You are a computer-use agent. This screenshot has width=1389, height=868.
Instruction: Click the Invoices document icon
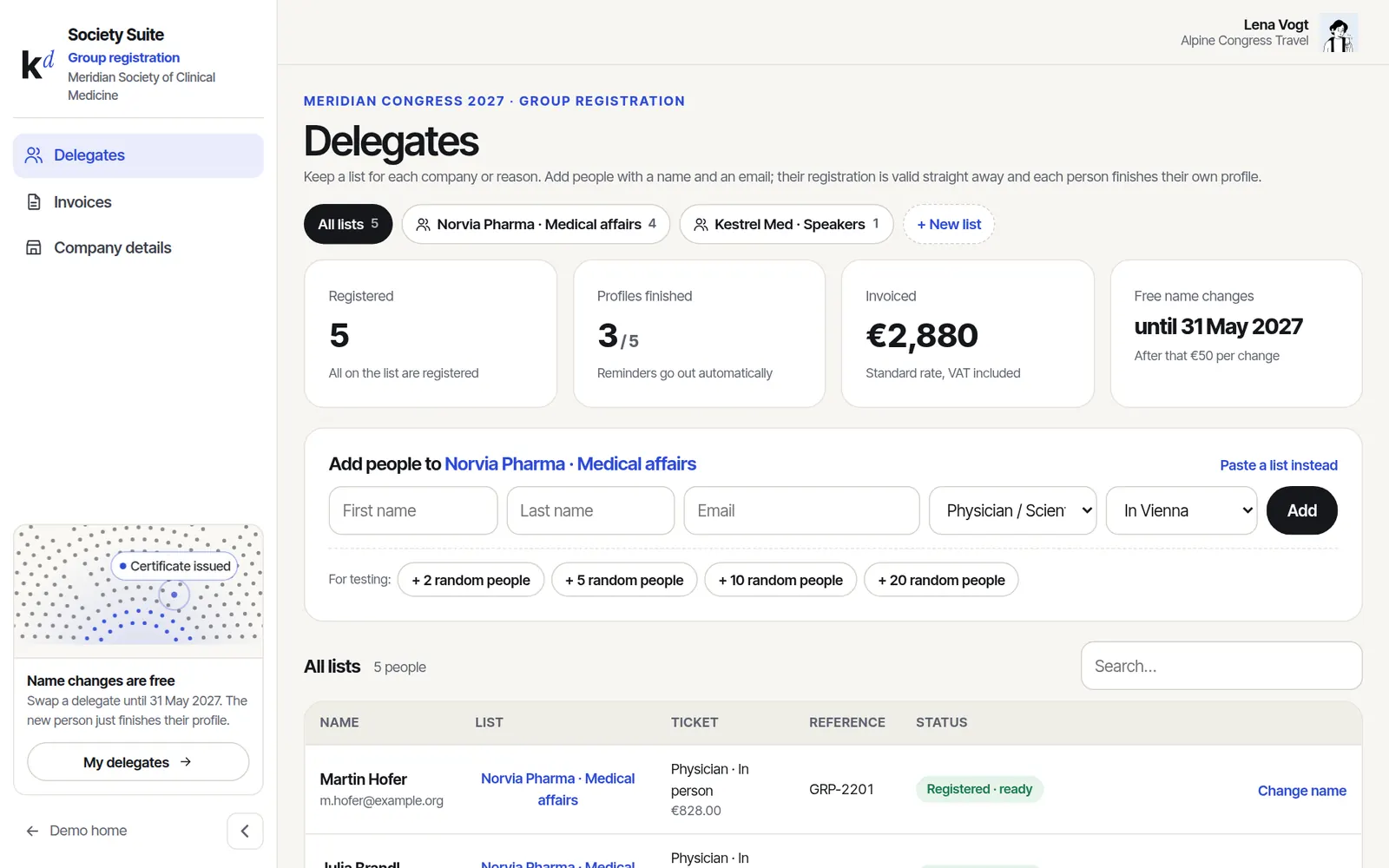tap(34, 202)
